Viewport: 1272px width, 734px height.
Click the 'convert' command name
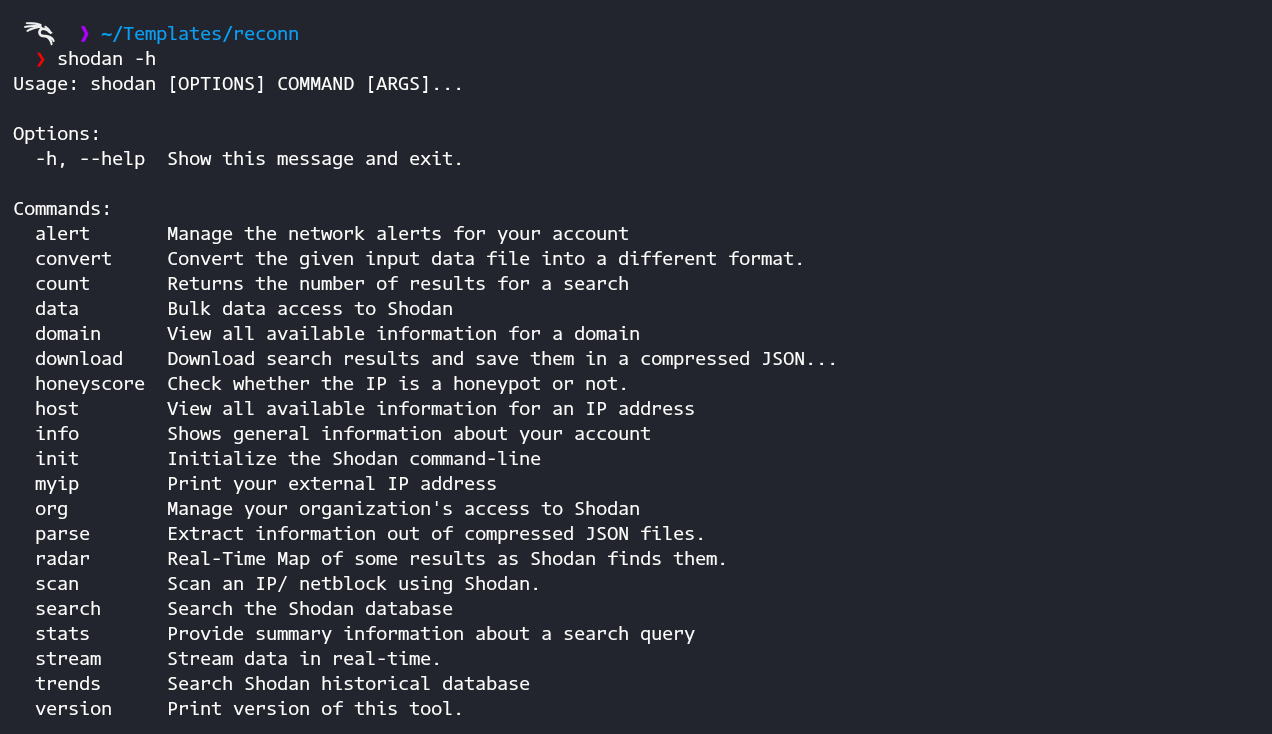(x=73, y=259)
